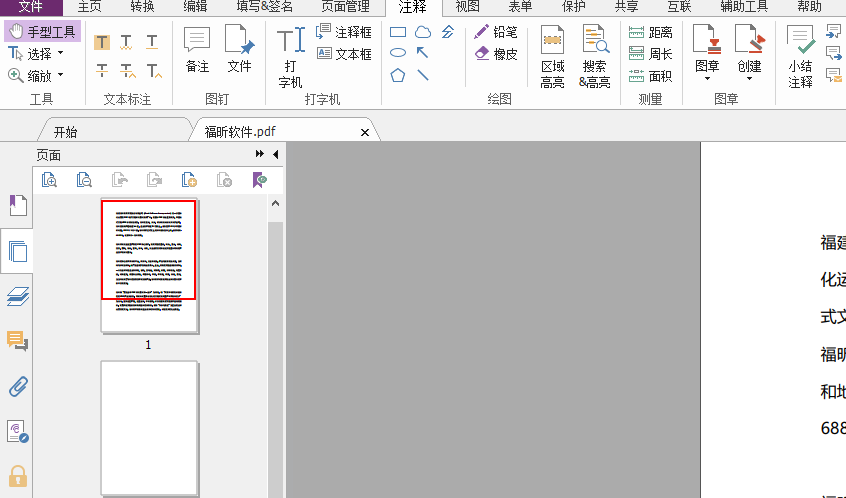
Task: Attach a File (文件) pin
Action: [x=239, y=49]
